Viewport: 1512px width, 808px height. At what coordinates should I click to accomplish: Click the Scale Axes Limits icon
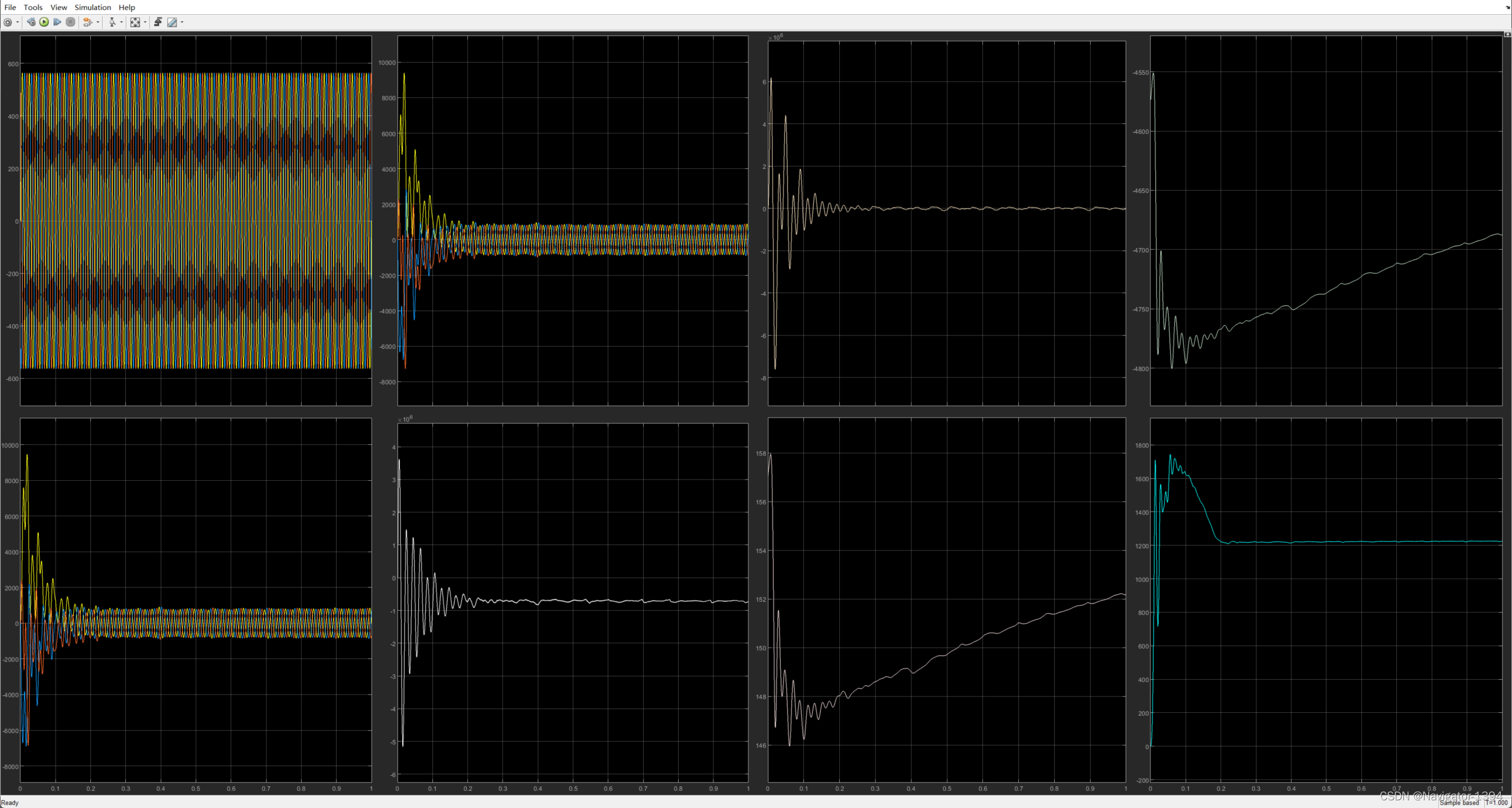coord(135,22)
